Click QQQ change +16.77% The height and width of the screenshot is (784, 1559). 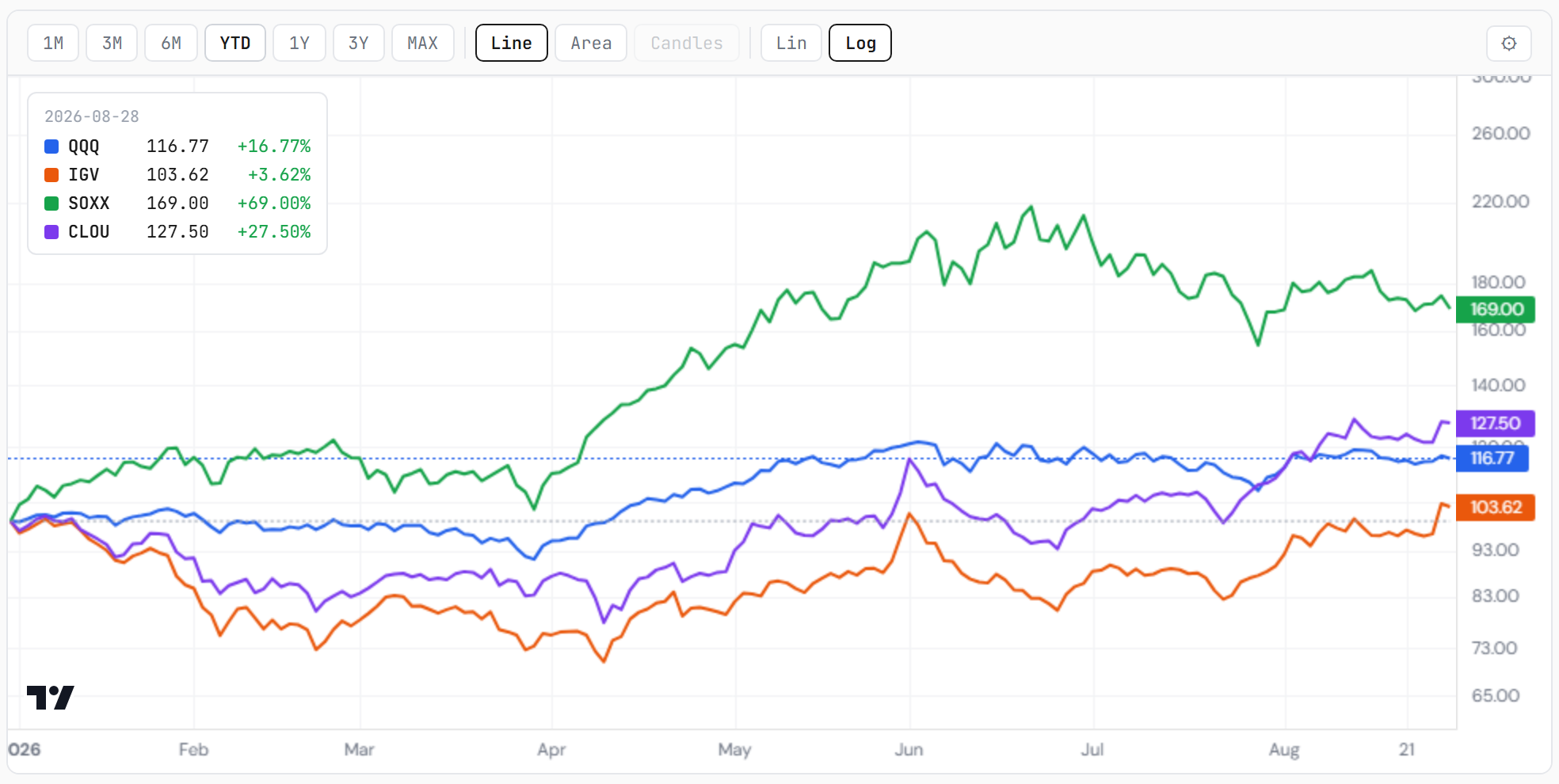click(x=274, y=147)
